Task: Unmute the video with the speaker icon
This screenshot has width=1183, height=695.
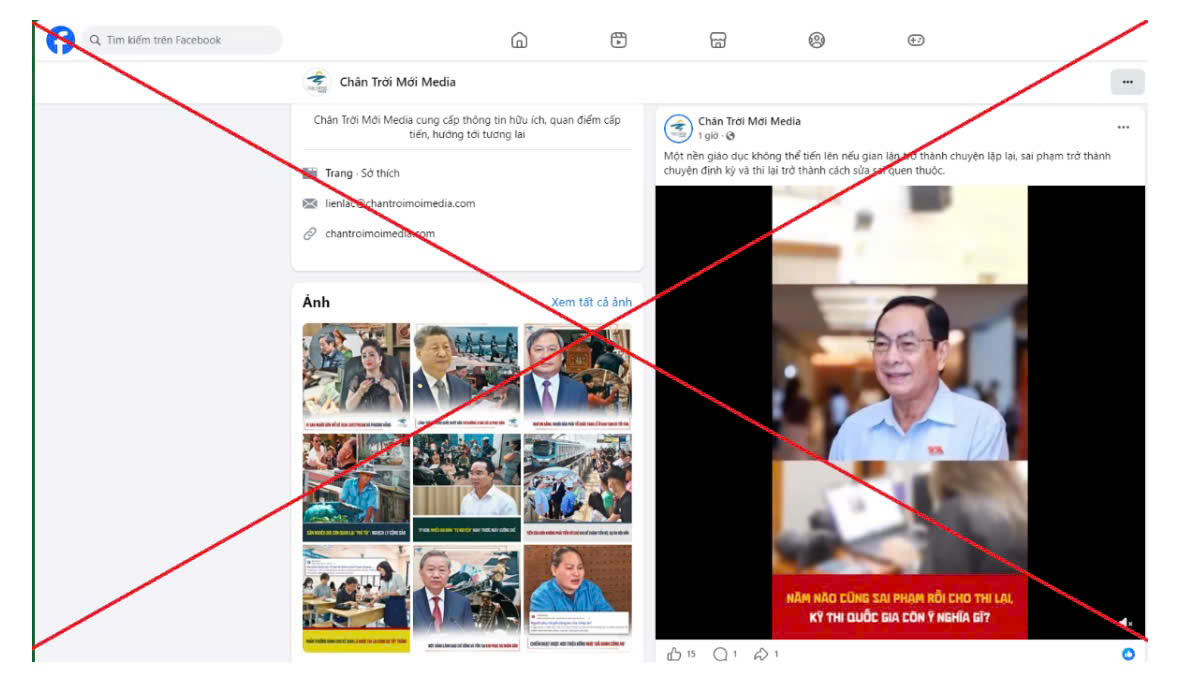Action: pos(1125,623)
